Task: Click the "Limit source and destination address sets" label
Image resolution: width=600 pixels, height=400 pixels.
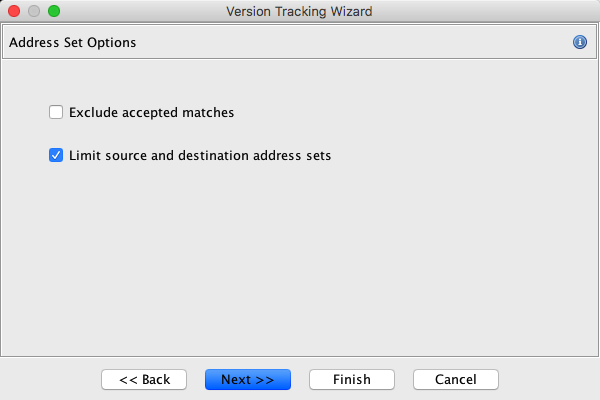Action: coord(200,155)
